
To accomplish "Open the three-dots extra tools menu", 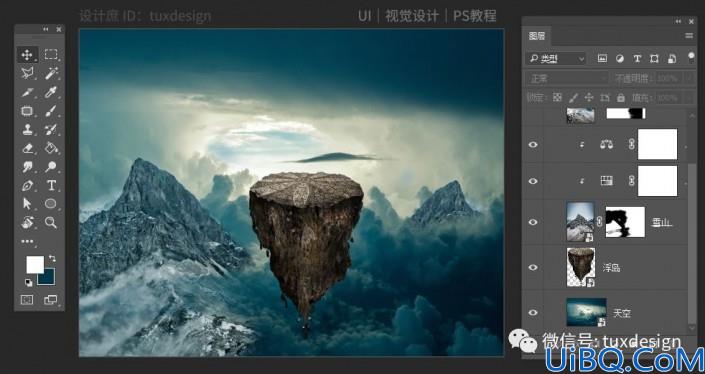I will click(x=27, y=241).
